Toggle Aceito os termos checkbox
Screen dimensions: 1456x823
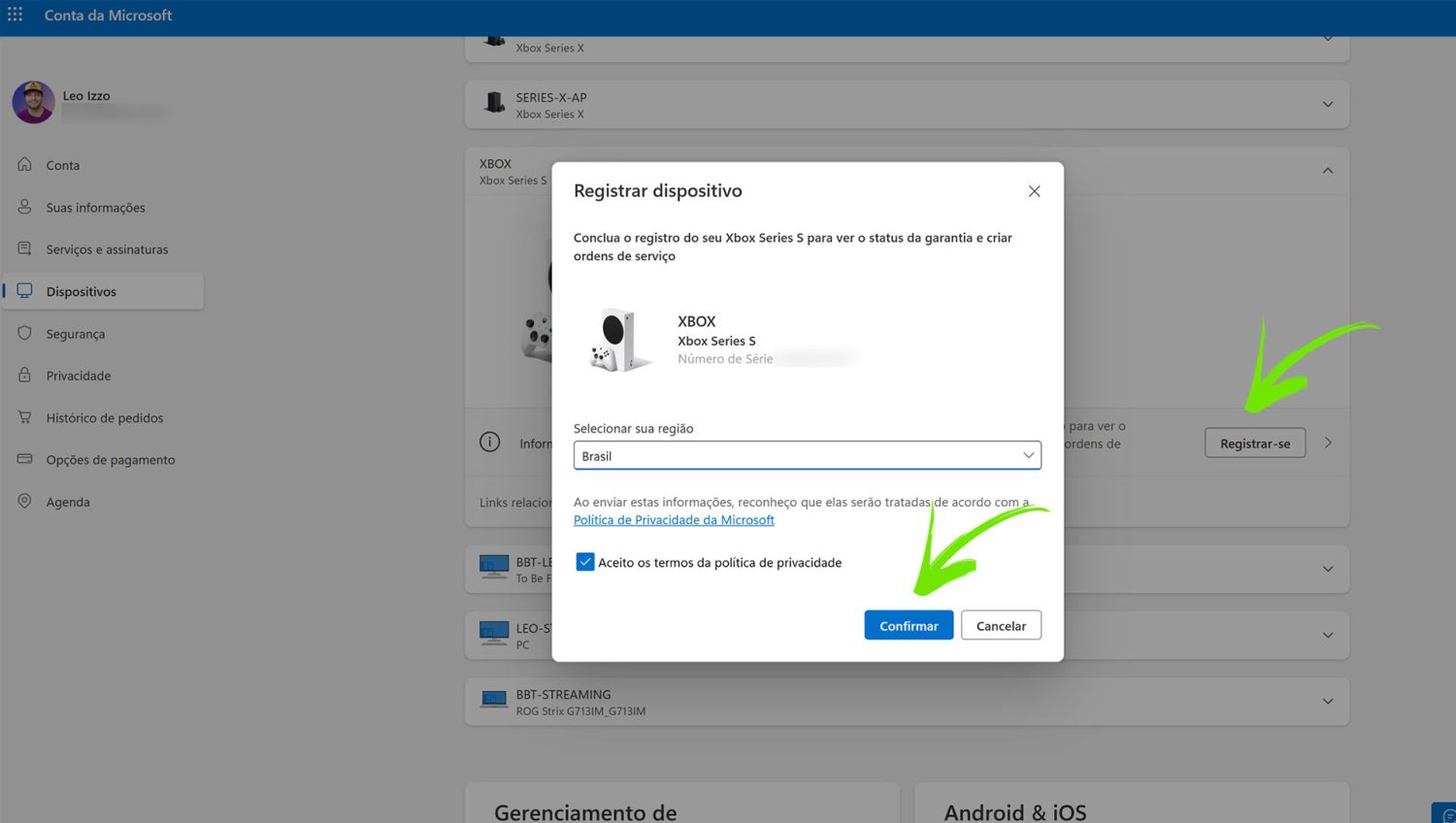(x=585, y=562)
